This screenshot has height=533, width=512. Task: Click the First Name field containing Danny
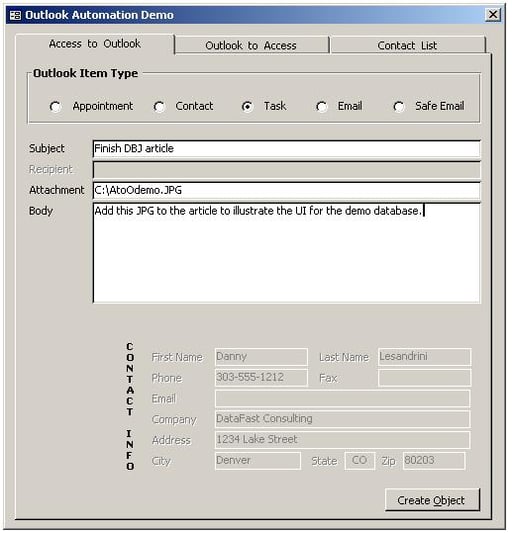(x=261, y=357)
